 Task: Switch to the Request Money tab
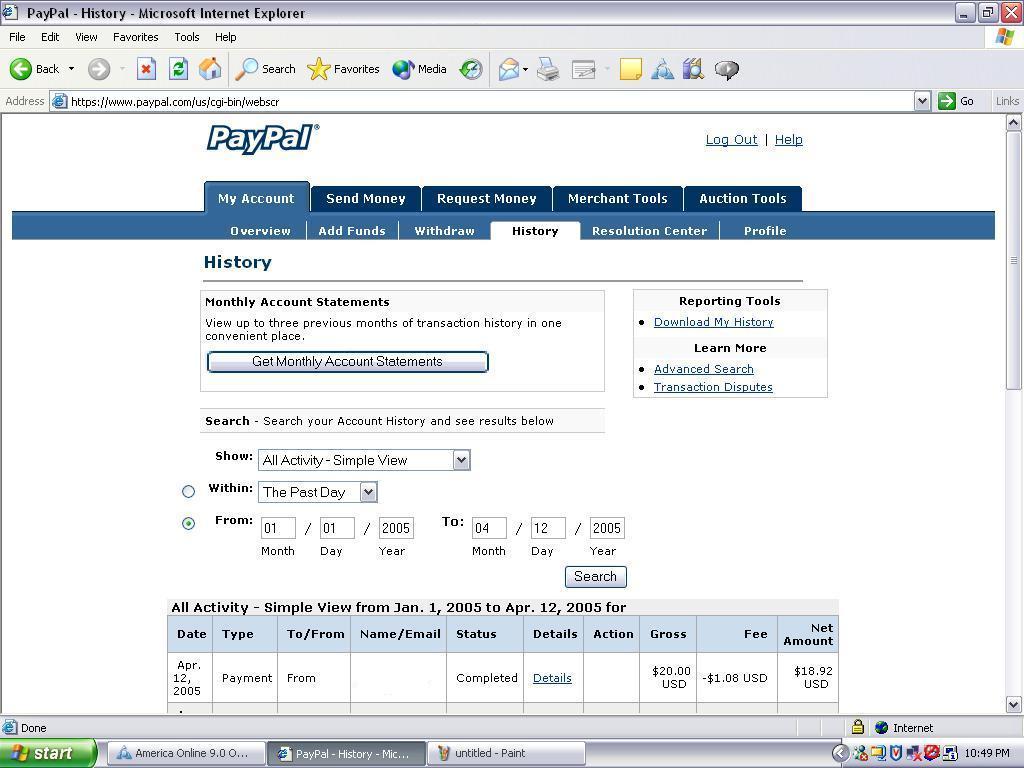[x=487, y=199]
